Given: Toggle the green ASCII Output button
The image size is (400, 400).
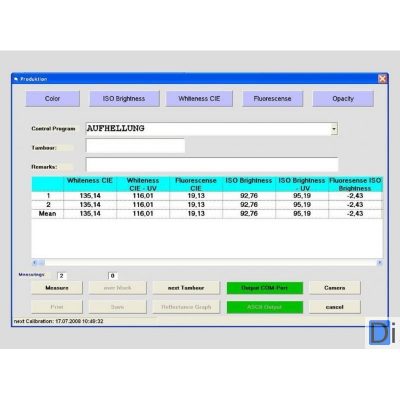Looking at the screenshot, I should [265, 307].
